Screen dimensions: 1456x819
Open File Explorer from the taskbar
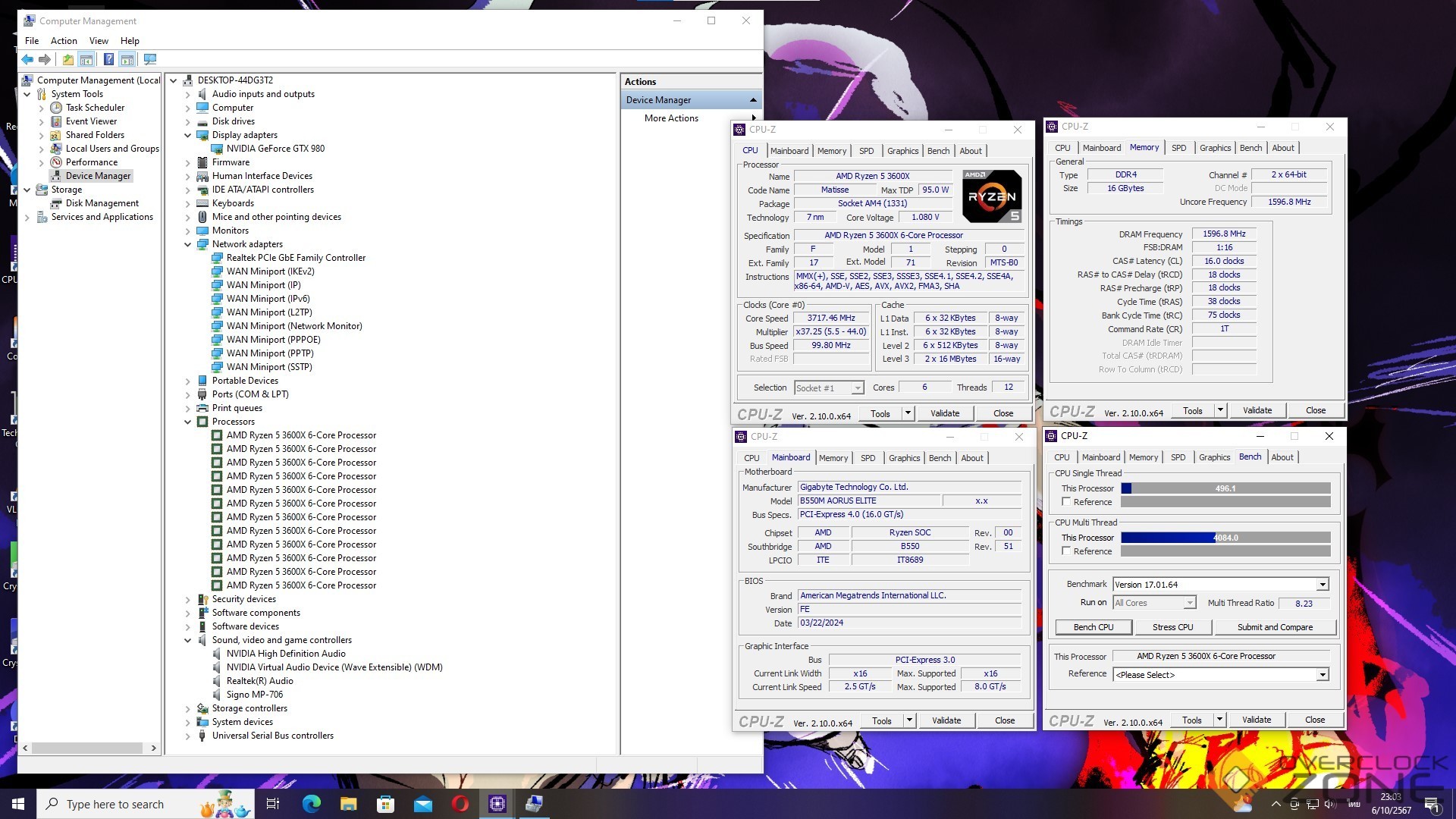[348, 804]
